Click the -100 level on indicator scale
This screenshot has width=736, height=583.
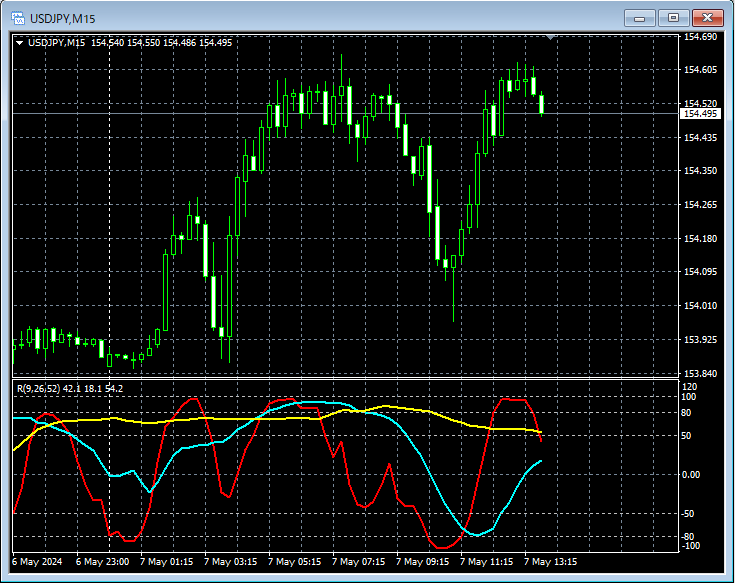[x=690, y=546]
